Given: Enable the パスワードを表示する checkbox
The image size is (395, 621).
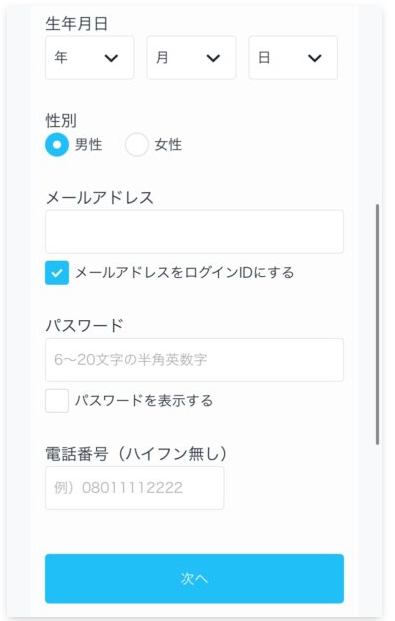Looking at the screenshot, I should coord(57,400).
